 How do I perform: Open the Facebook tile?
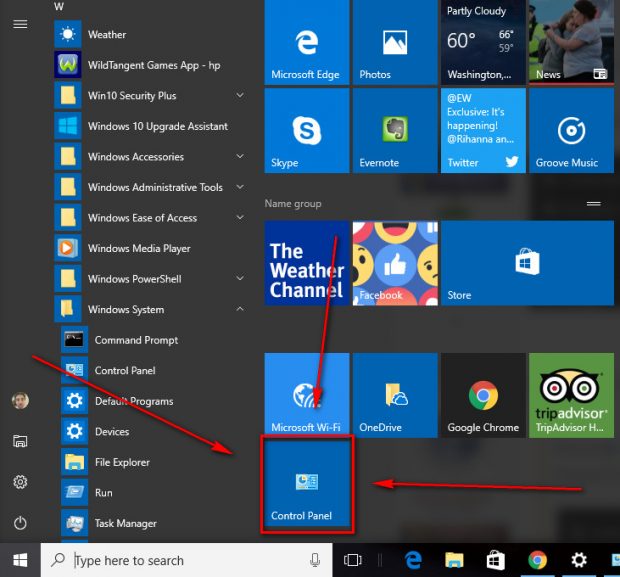pos(395,263)
